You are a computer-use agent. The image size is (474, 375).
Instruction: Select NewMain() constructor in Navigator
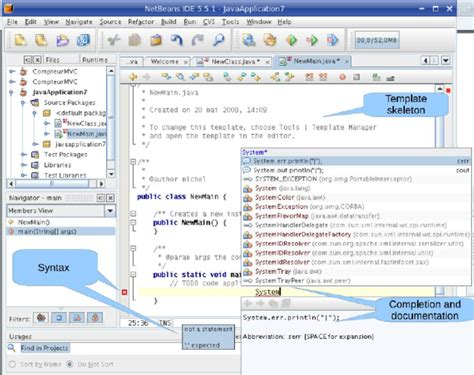[x=34, y=222]
